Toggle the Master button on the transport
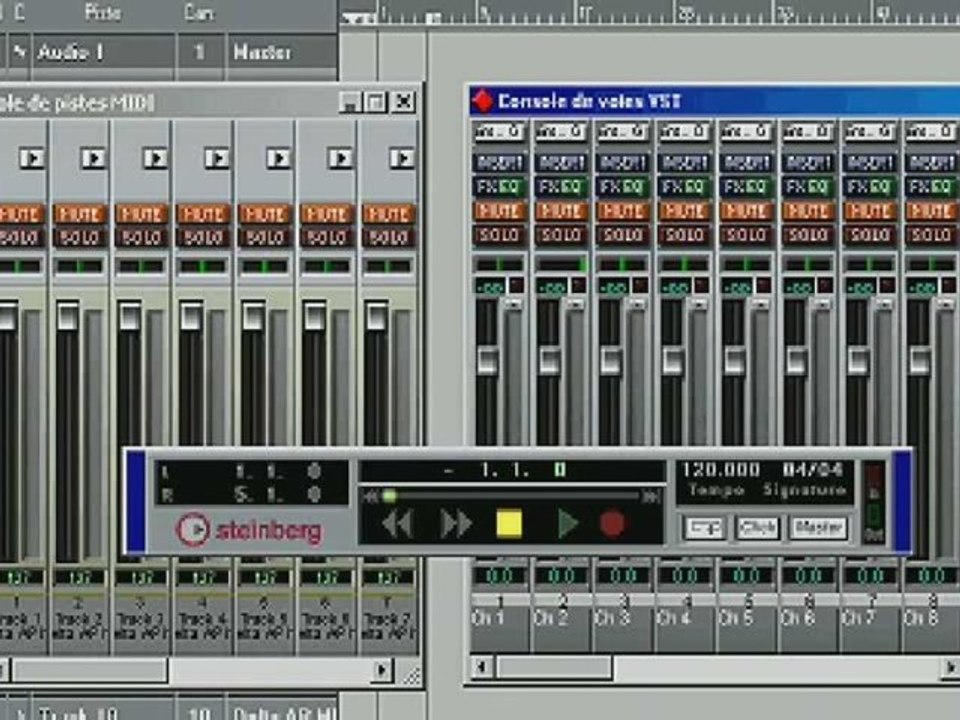The width and height of the screenshot is (960, 720). point(819,528)
